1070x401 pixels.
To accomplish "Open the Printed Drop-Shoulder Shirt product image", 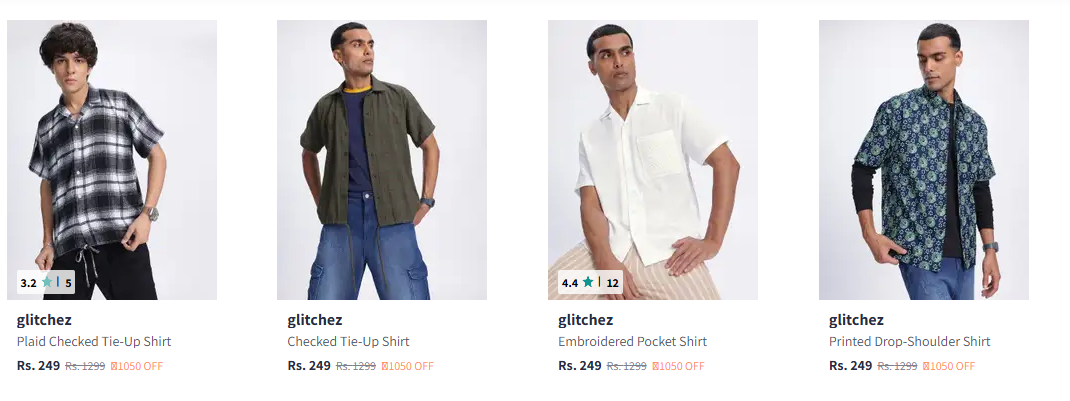I will [923, 160].
